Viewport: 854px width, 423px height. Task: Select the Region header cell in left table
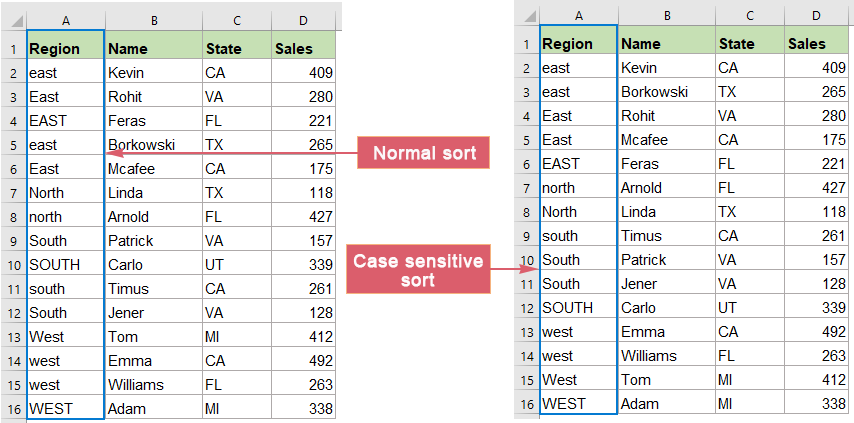click(x=65, y=48)
